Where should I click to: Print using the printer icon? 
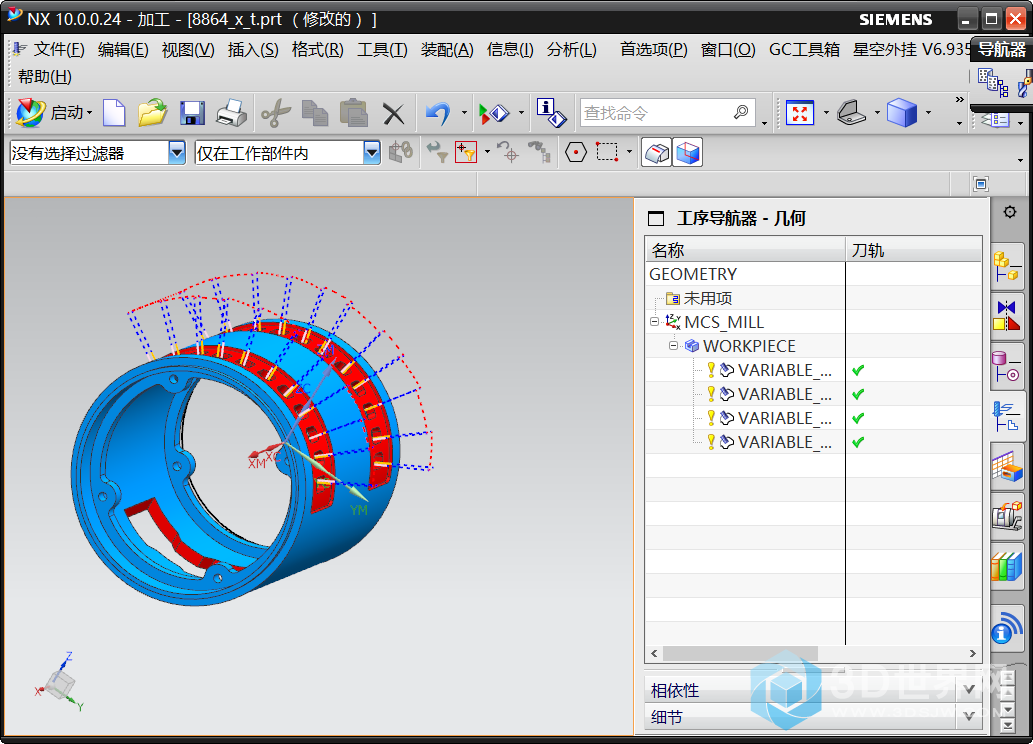click(231, 113)
